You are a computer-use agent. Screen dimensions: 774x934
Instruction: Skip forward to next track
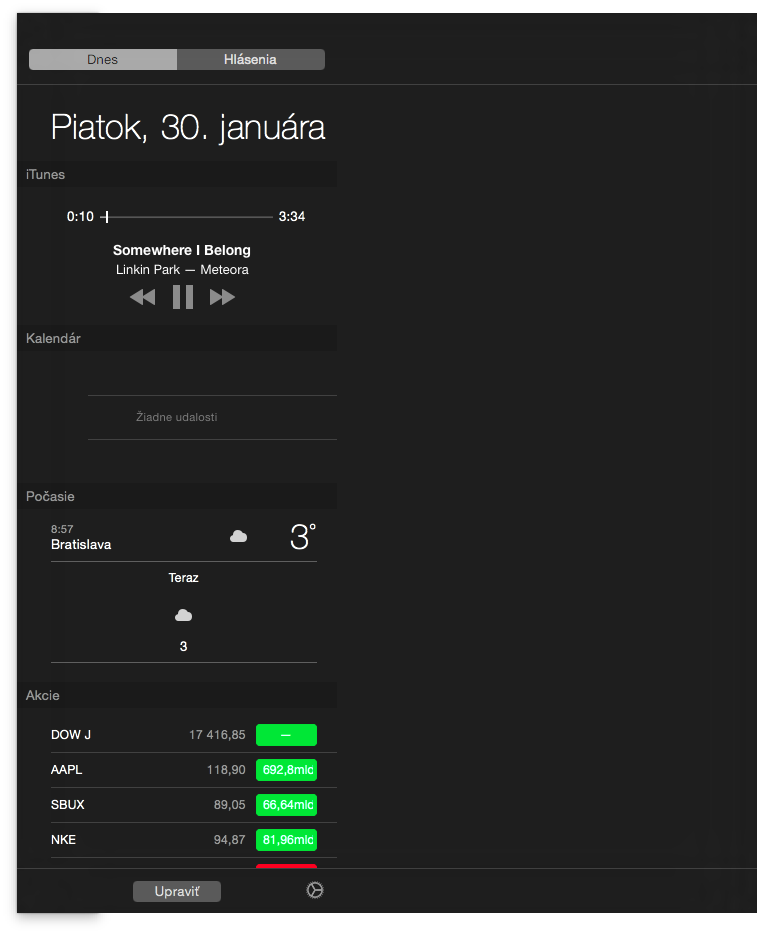coord(222,297)
